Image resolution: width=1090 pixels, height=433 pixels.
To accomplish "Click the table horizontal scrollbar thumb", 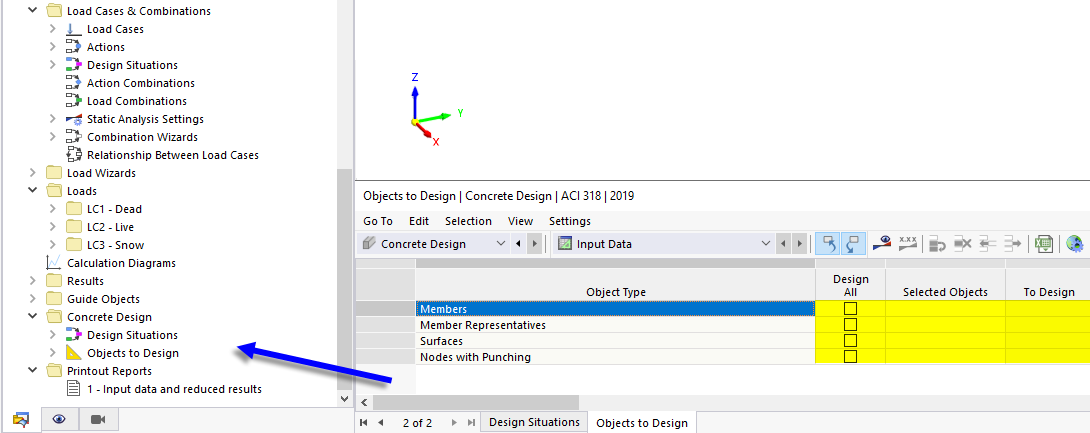I will pos(476,402).
